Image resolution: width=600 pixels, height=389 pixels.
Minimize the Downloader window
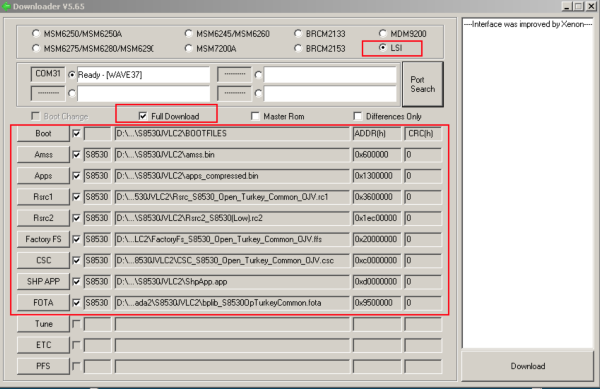pos(566,6)
